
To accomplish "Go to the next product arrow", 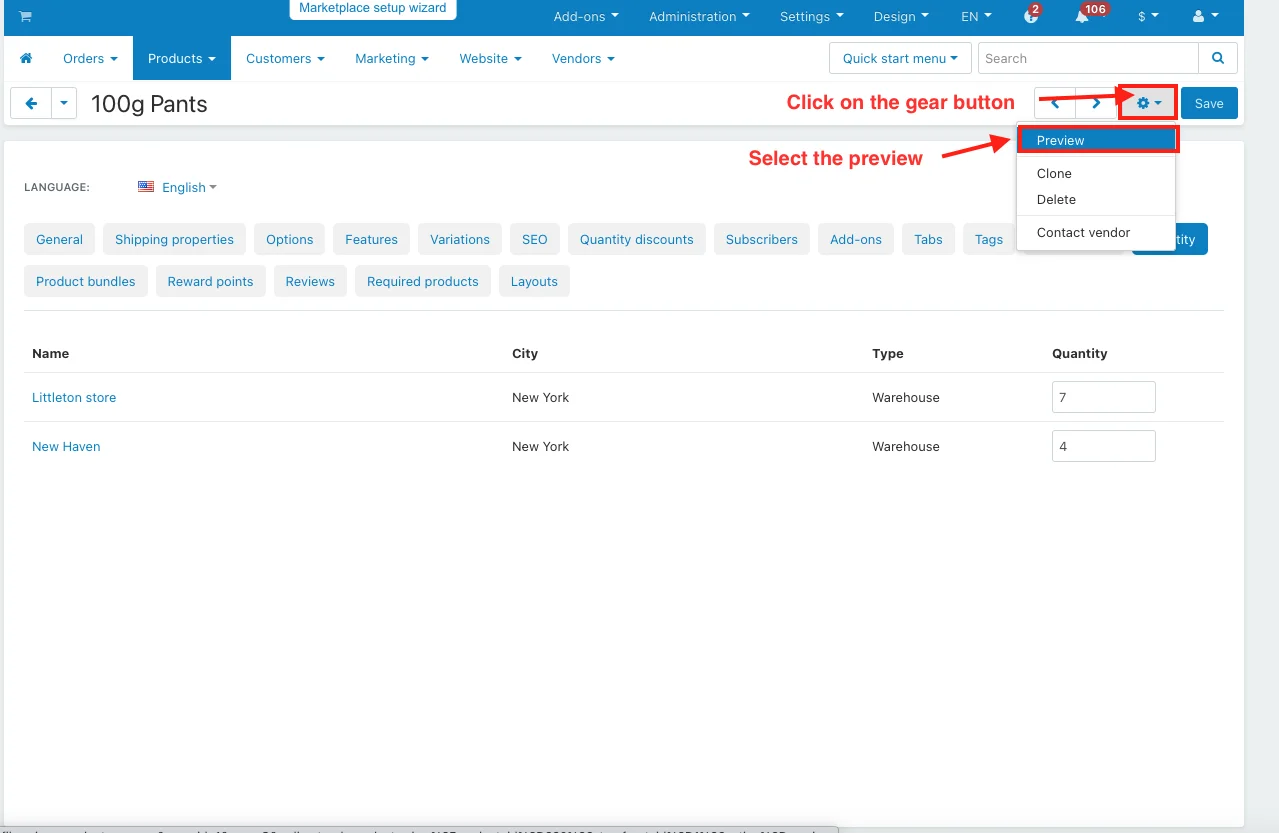I will pos(1096,103).
